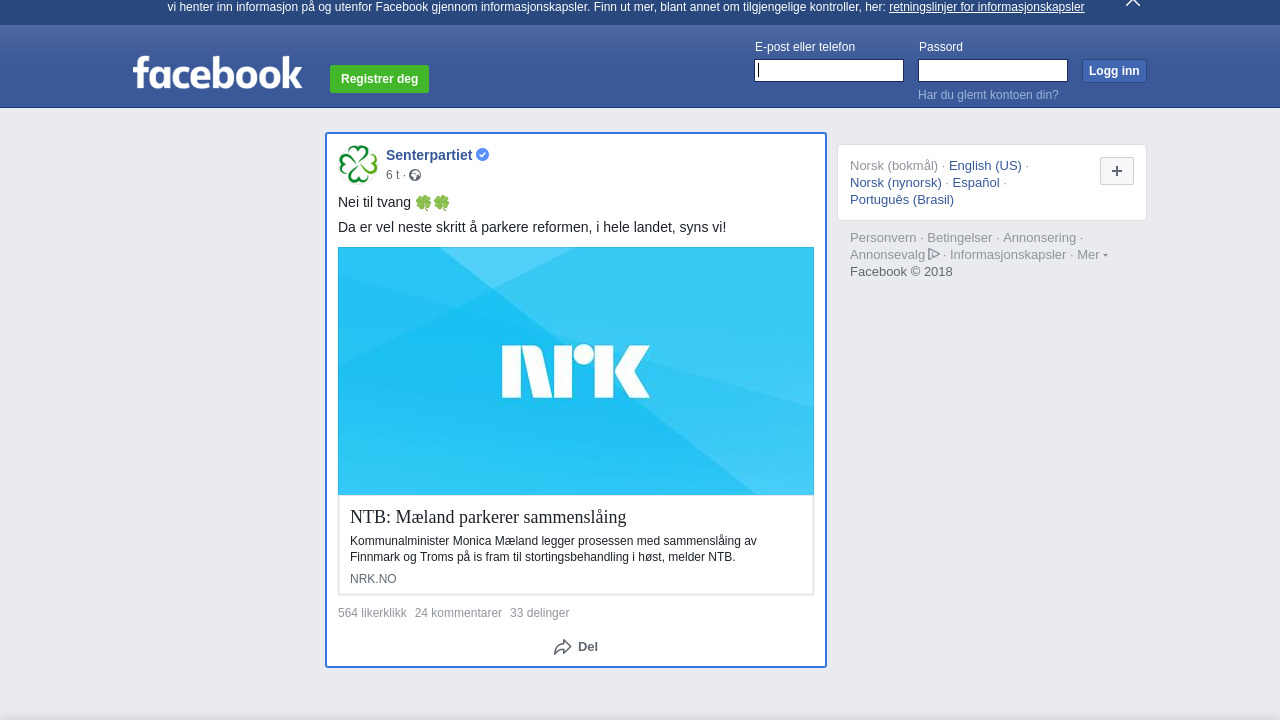Open the NRK article preview image
Viewport: 1280px width, 720px height.
pos(576,371)
